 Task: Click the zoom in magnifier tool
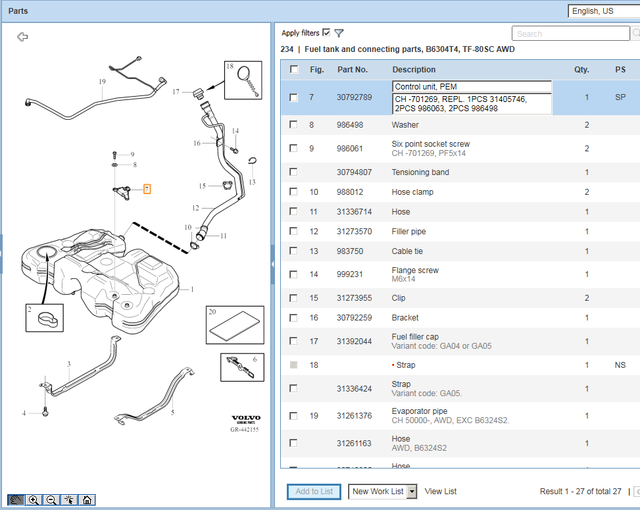pyautogui.click(x=34, y=499)
